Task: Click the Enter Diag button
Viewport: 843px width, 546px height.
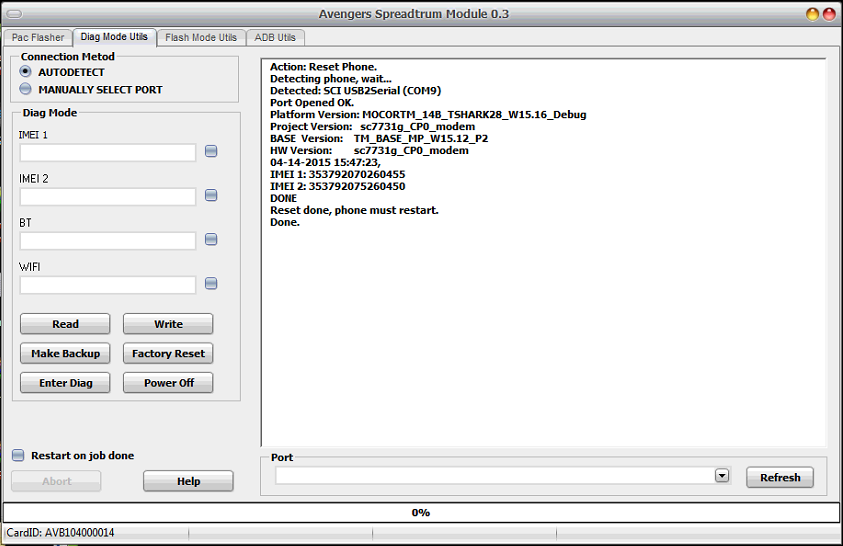Action: [65, 383]
